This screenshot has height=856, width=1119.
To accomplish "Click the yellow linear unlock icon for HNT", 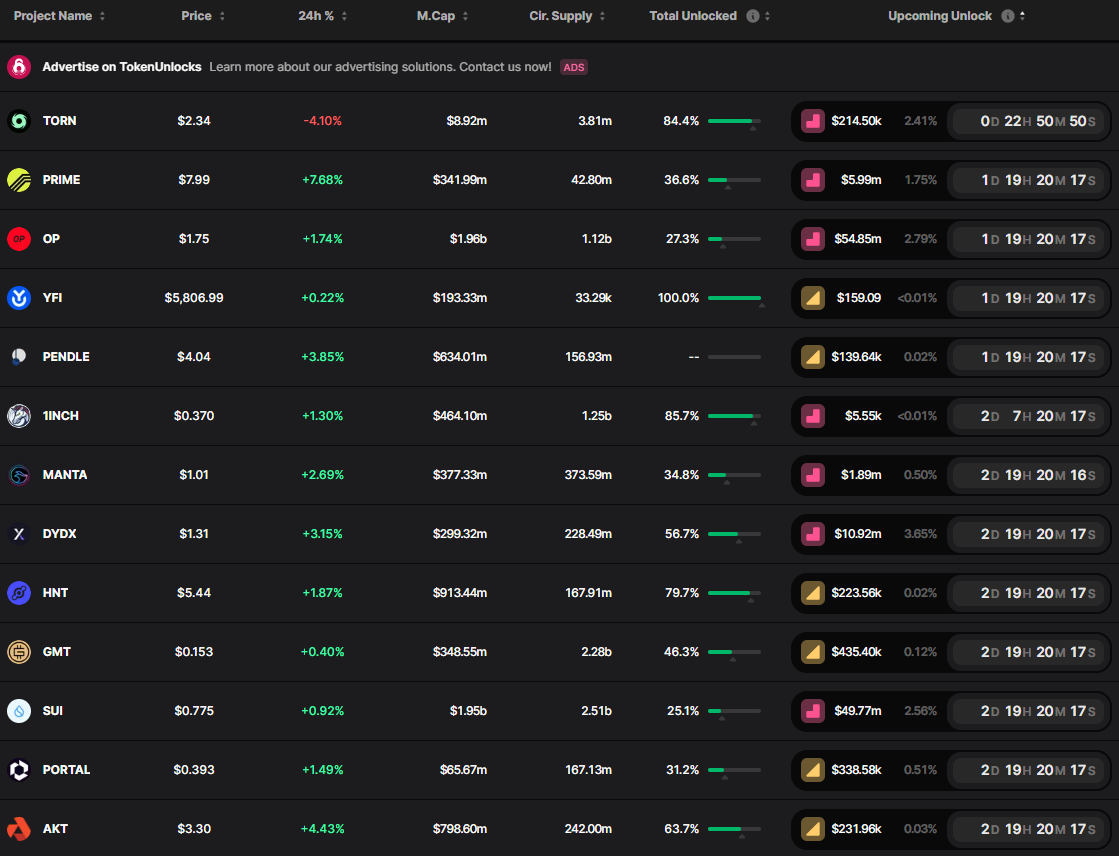I will pyautogui.click(x=813, y=593).
